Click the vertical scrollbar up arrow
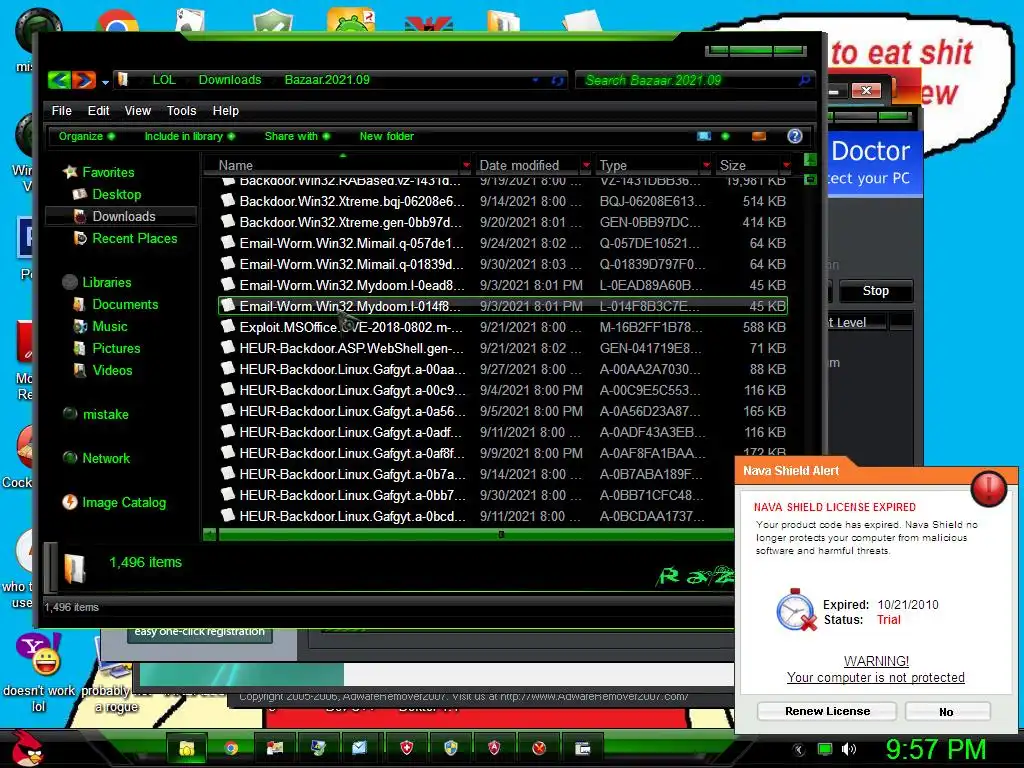 [x=810, y=159]
